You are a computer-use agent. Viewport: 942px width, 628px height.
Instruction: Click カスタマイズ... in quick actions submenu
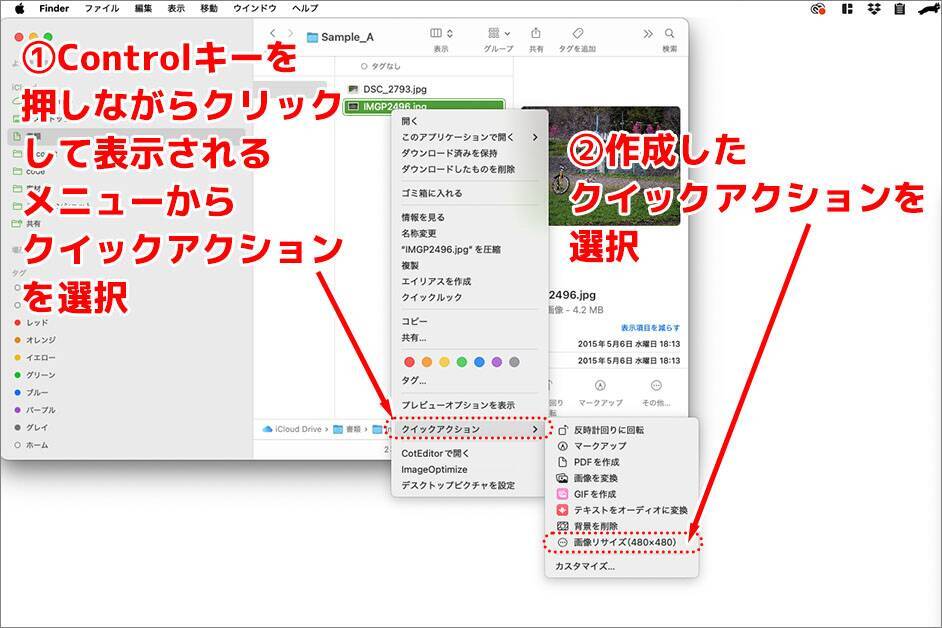[585, 566]
